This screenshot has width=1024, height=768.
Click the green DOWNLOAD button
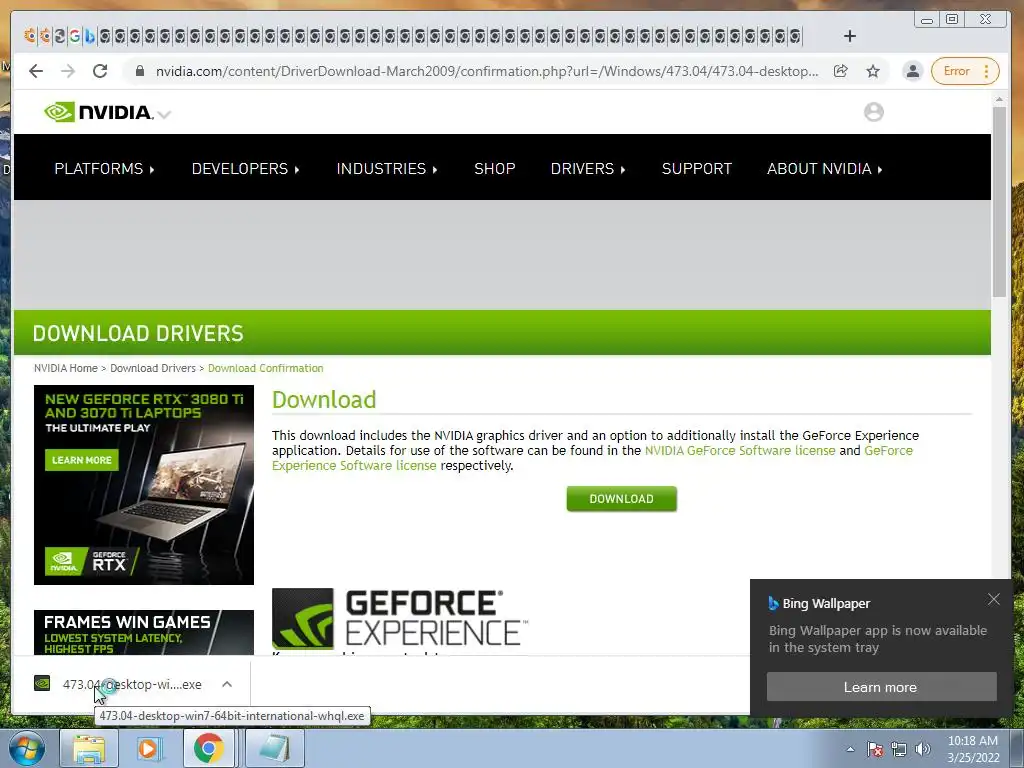(x=621, y=499)
